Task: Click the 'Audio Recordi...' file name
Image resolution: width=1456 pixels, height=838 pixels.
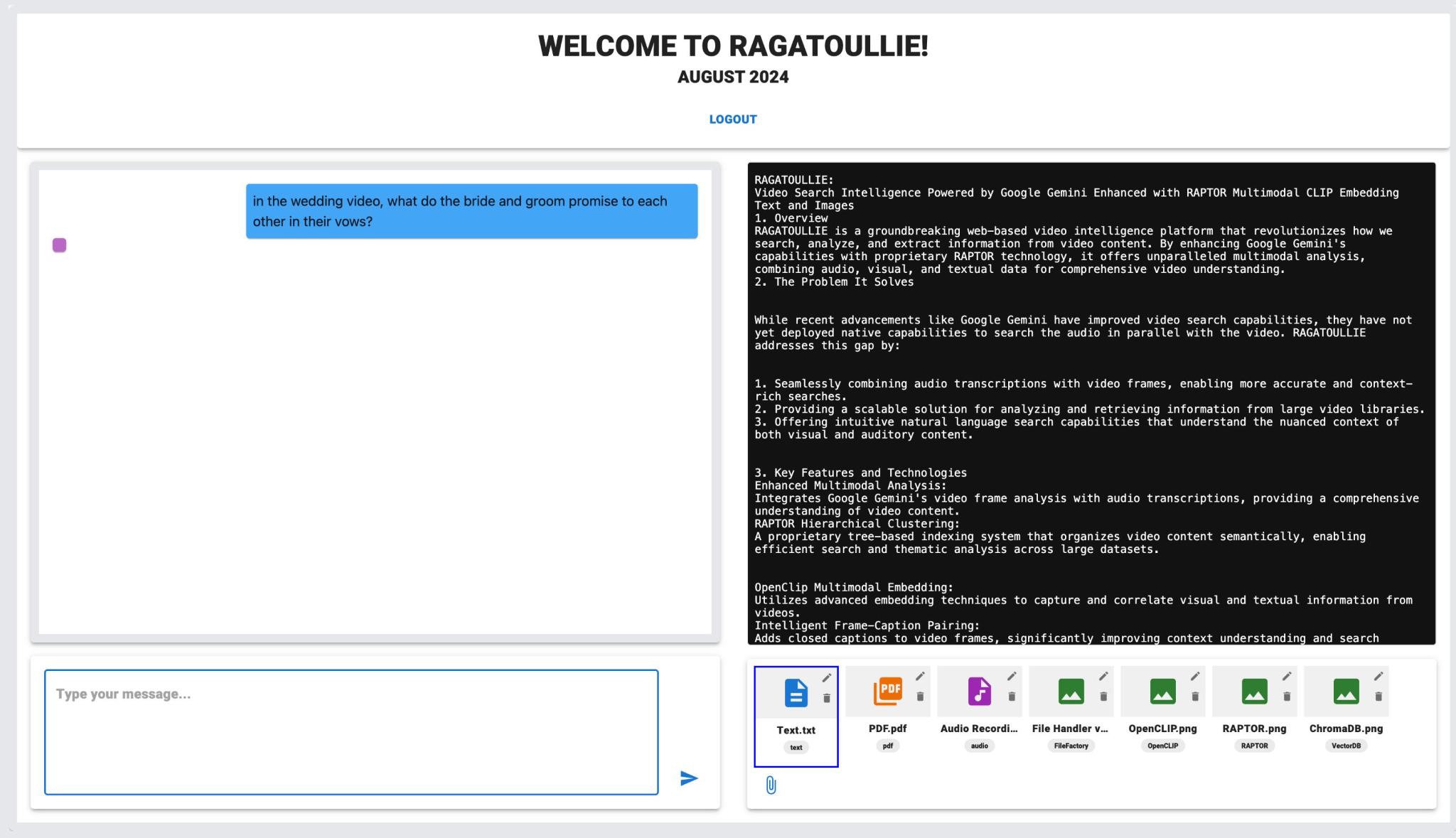Action: tap(979, 729)
